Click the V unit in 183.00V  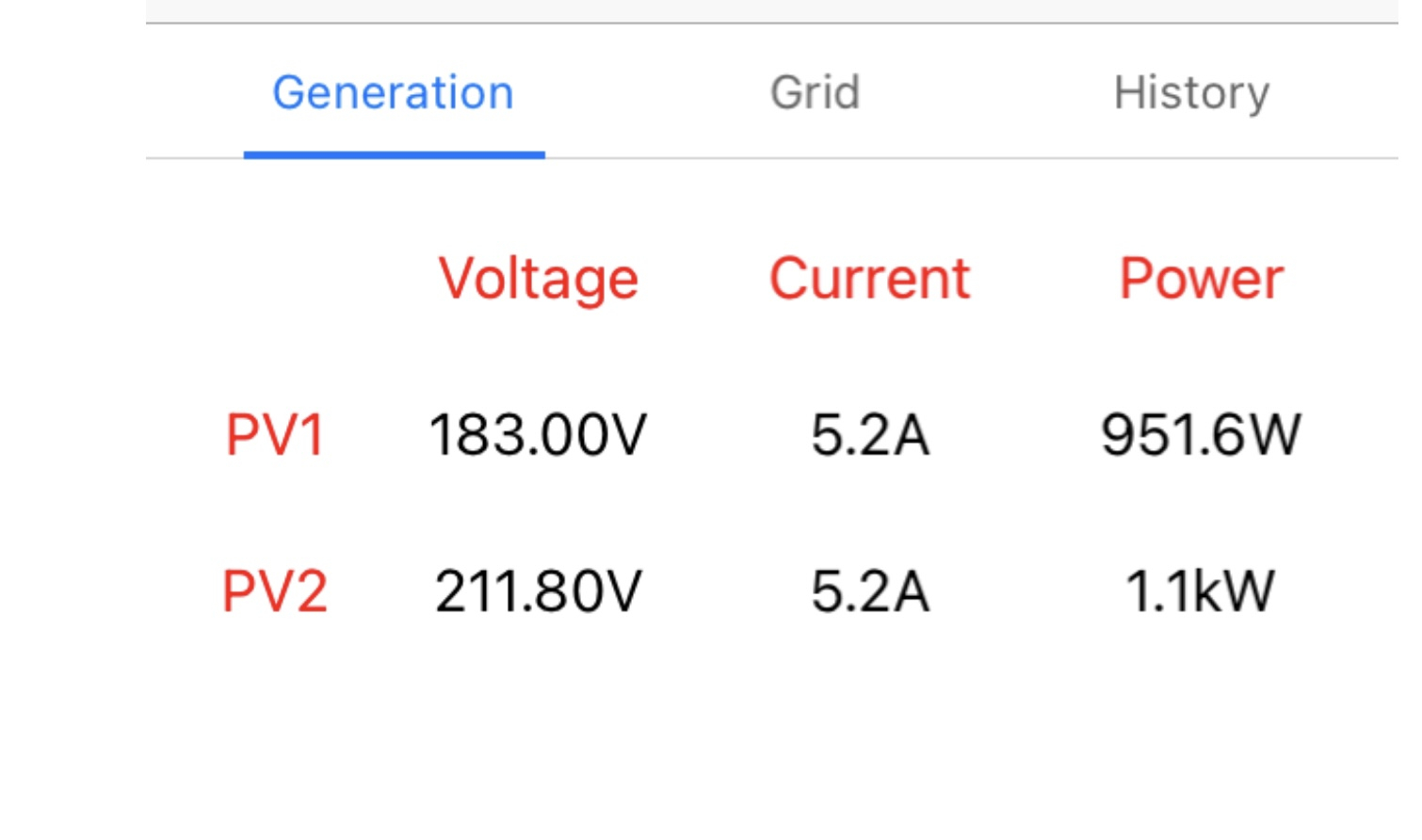(x=627, y=435)
